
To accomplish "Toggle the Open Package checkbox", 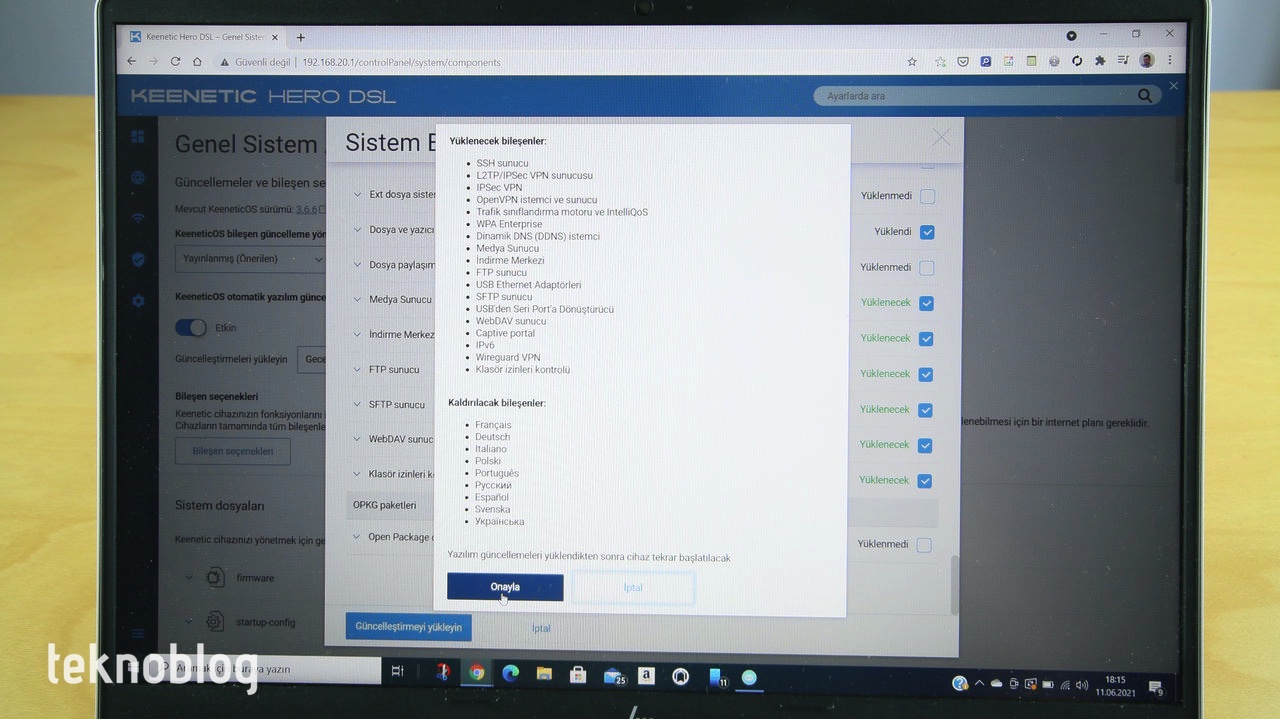I will coord(924,545).
